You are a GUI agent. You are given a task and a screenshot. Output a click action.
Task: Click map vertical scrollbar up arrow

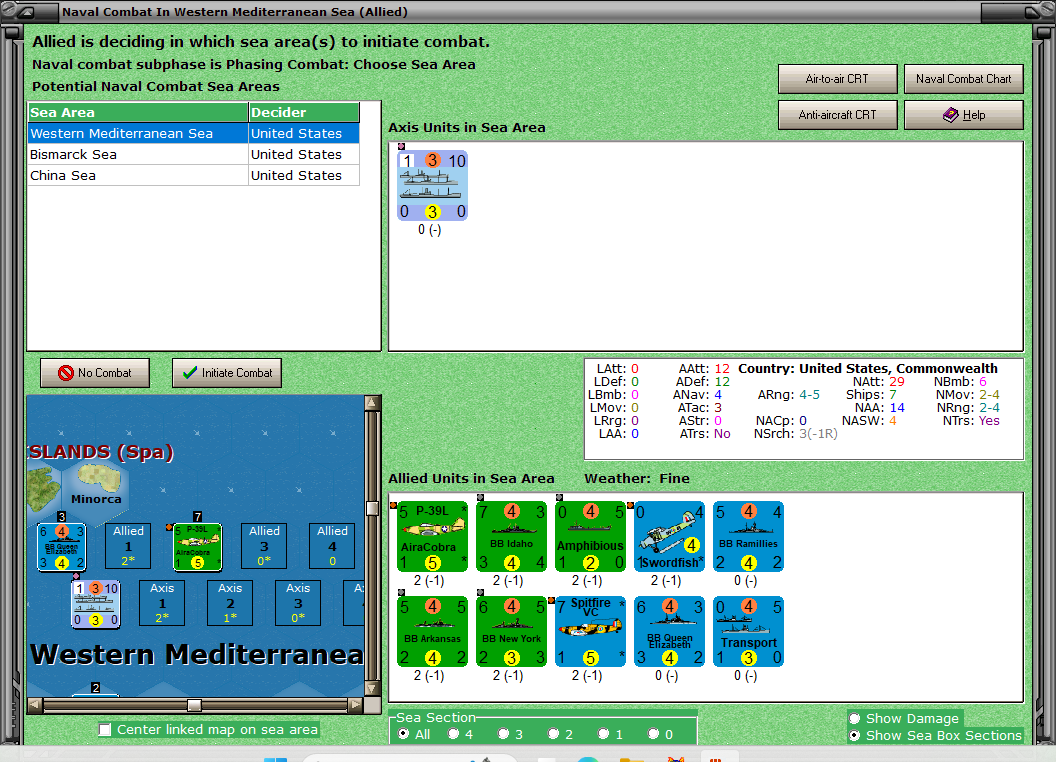point(372,403)
